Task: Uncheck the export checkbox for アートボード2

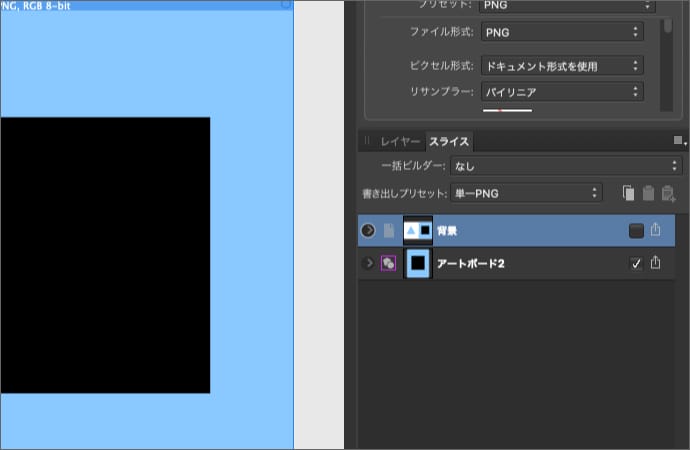Action: pyautogui.click(x=636, y=263)
